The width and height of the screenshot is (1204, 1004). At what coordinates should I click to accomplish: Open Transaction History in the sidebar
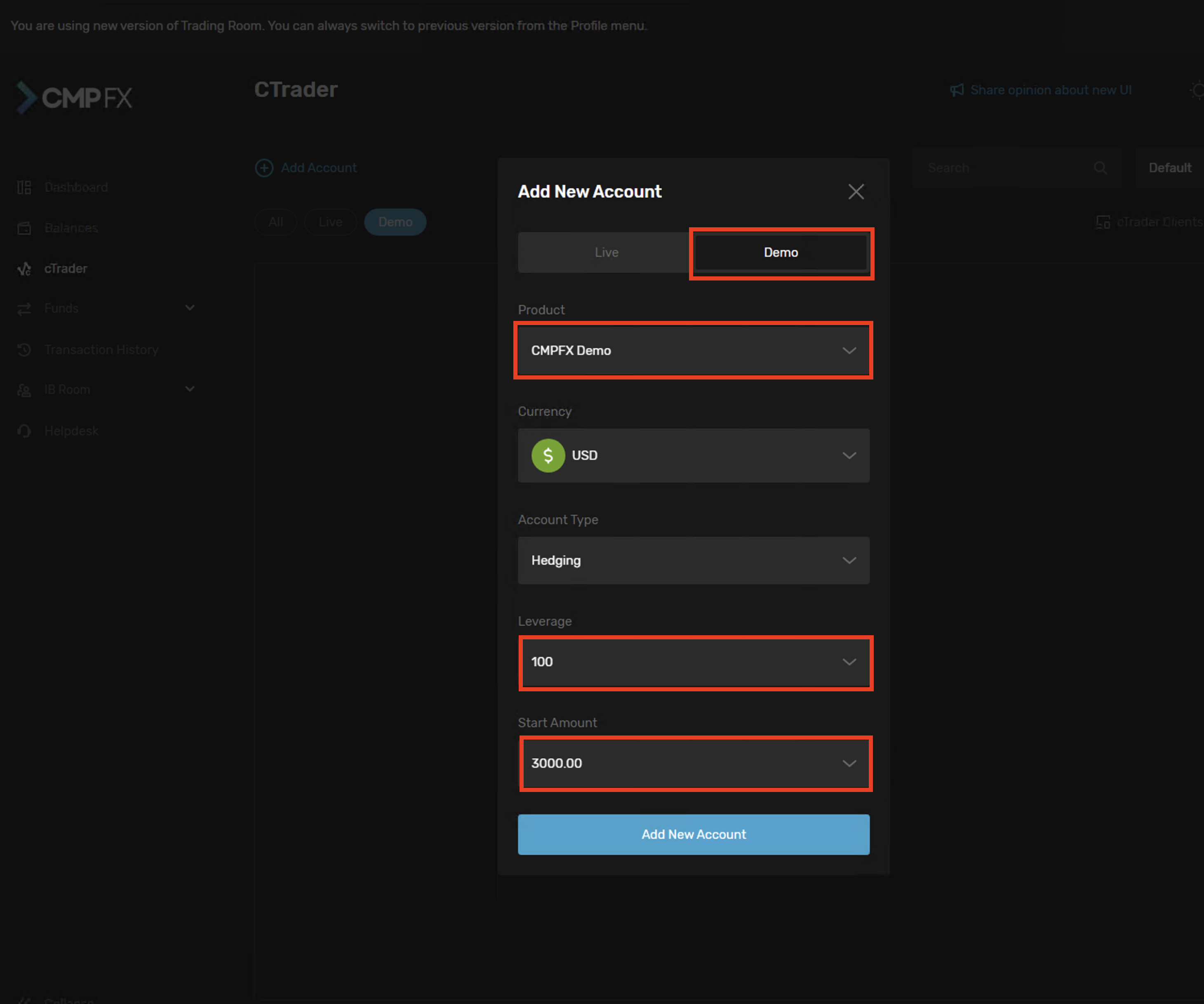click(x=101, y=350)
